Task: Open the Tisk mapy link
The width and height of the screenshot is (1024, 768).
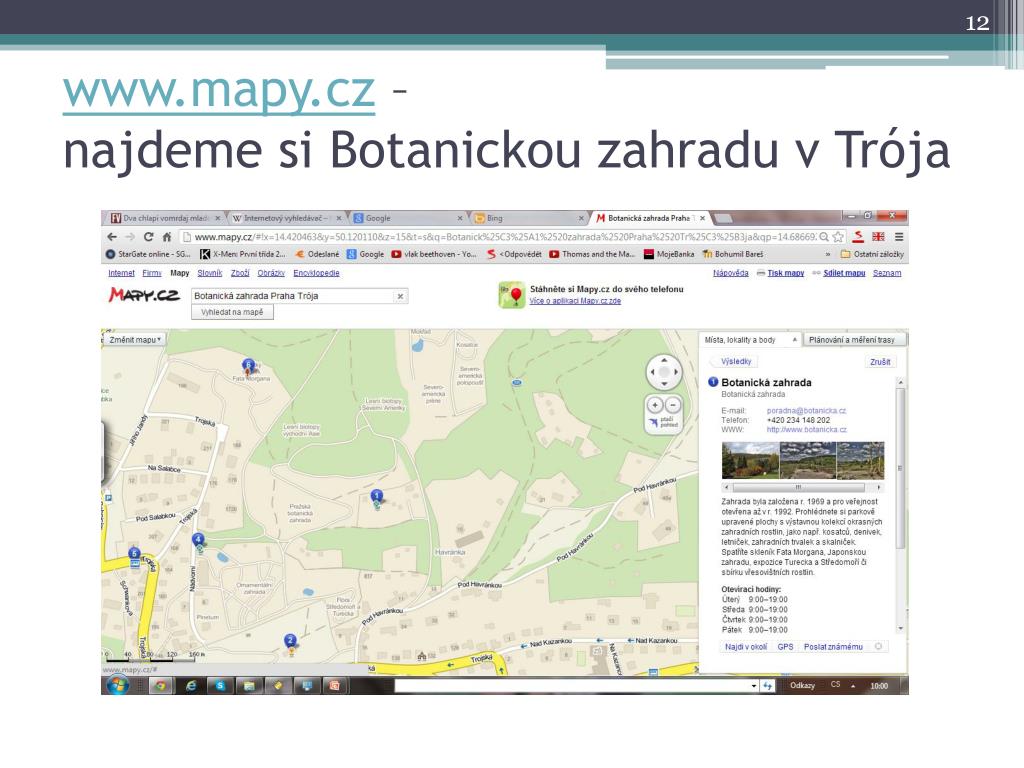Action: pyautogui.click(x=786, y=273)
